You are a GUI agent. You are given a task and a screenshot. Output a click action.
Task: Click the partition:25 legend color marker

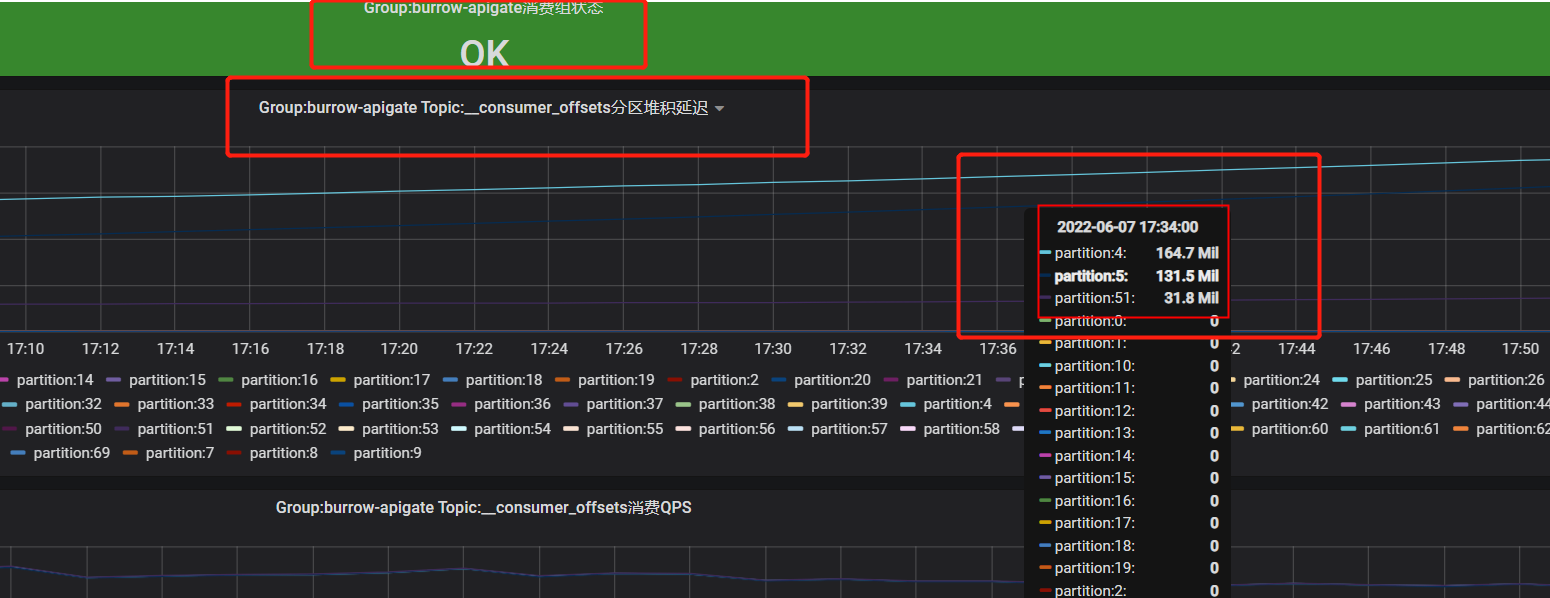[x=1340, y=380]
